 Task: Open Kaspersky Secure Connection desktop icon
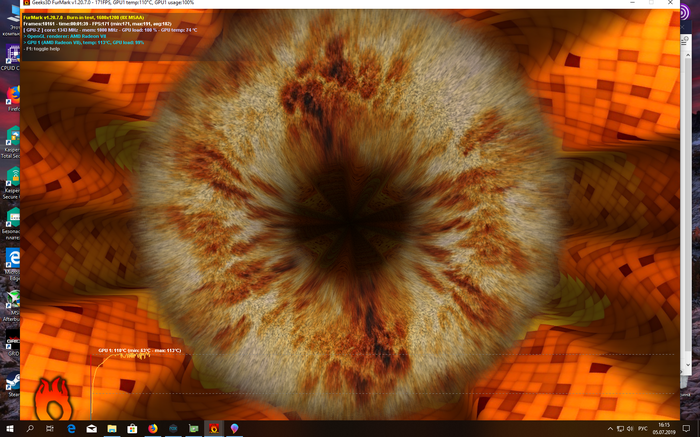[x=12, y=183]
